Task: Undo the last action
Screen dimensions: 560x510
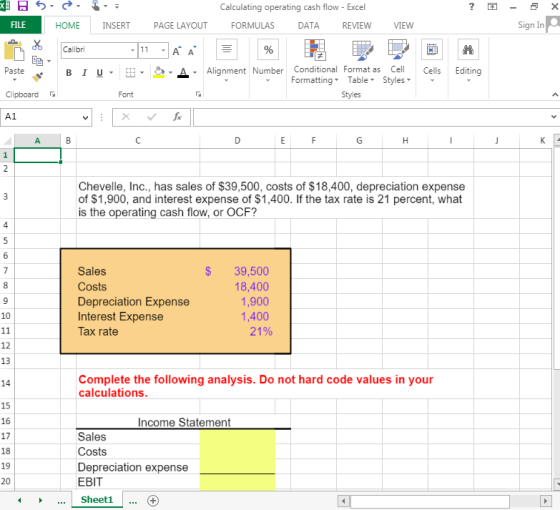Action: point(41,6)
